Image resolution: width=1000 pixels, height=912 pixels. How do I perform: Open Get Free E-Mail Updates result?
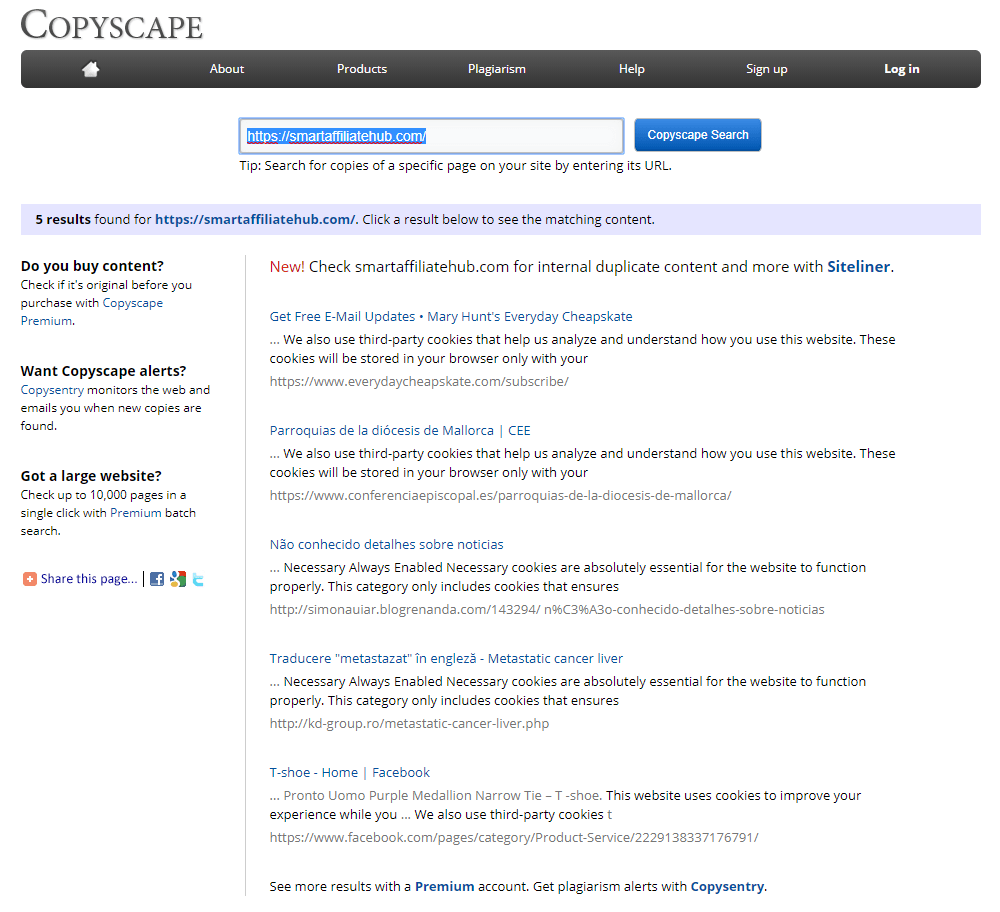click(451, 316)
